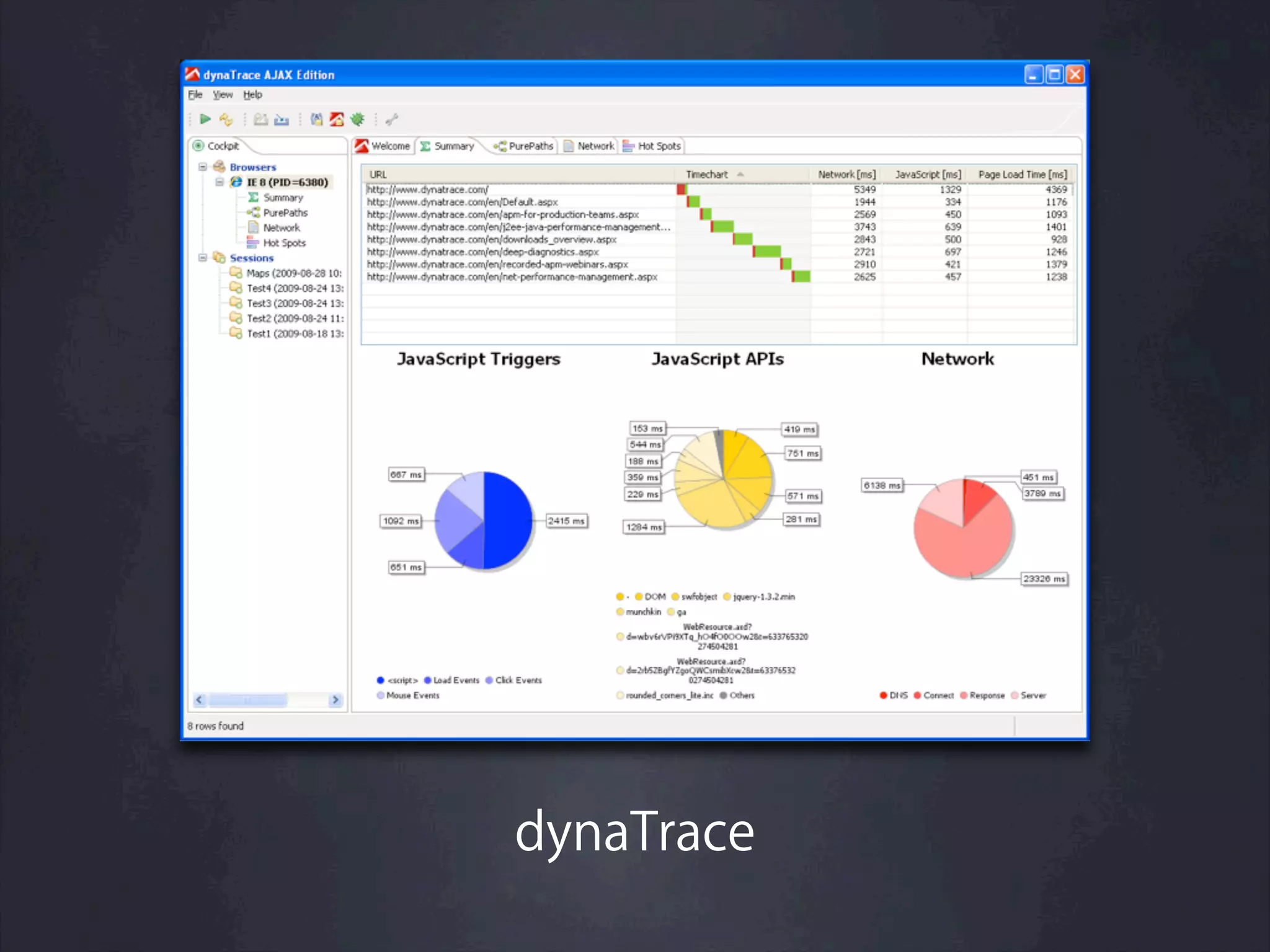Screen dimensions: 1270x952
Task: Click the folder icon of Test1 session
Action: click(x=236, y=333)
